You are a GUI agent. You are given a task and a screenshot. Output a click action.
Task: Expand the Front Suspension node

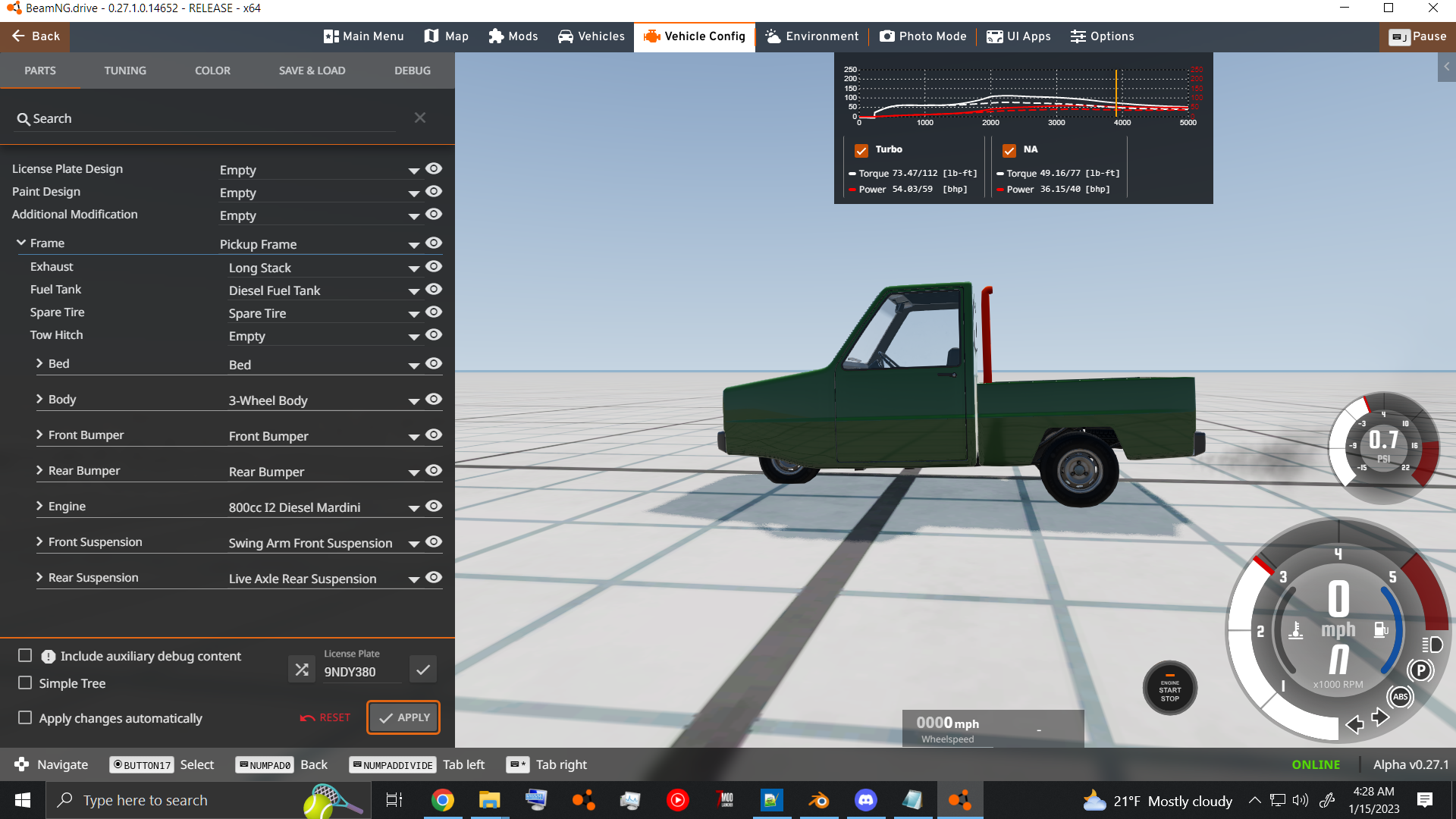click(39, 541)
